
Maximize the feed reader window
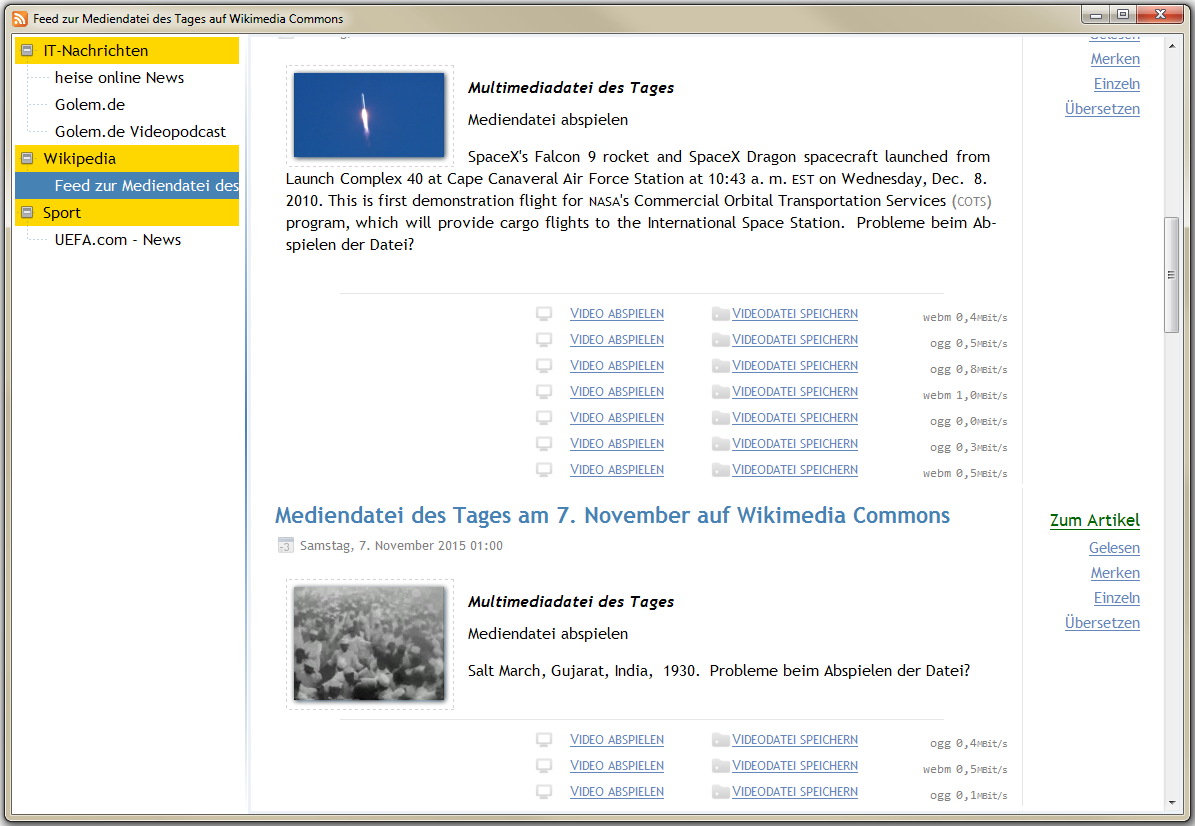[x=1123, y=14]
